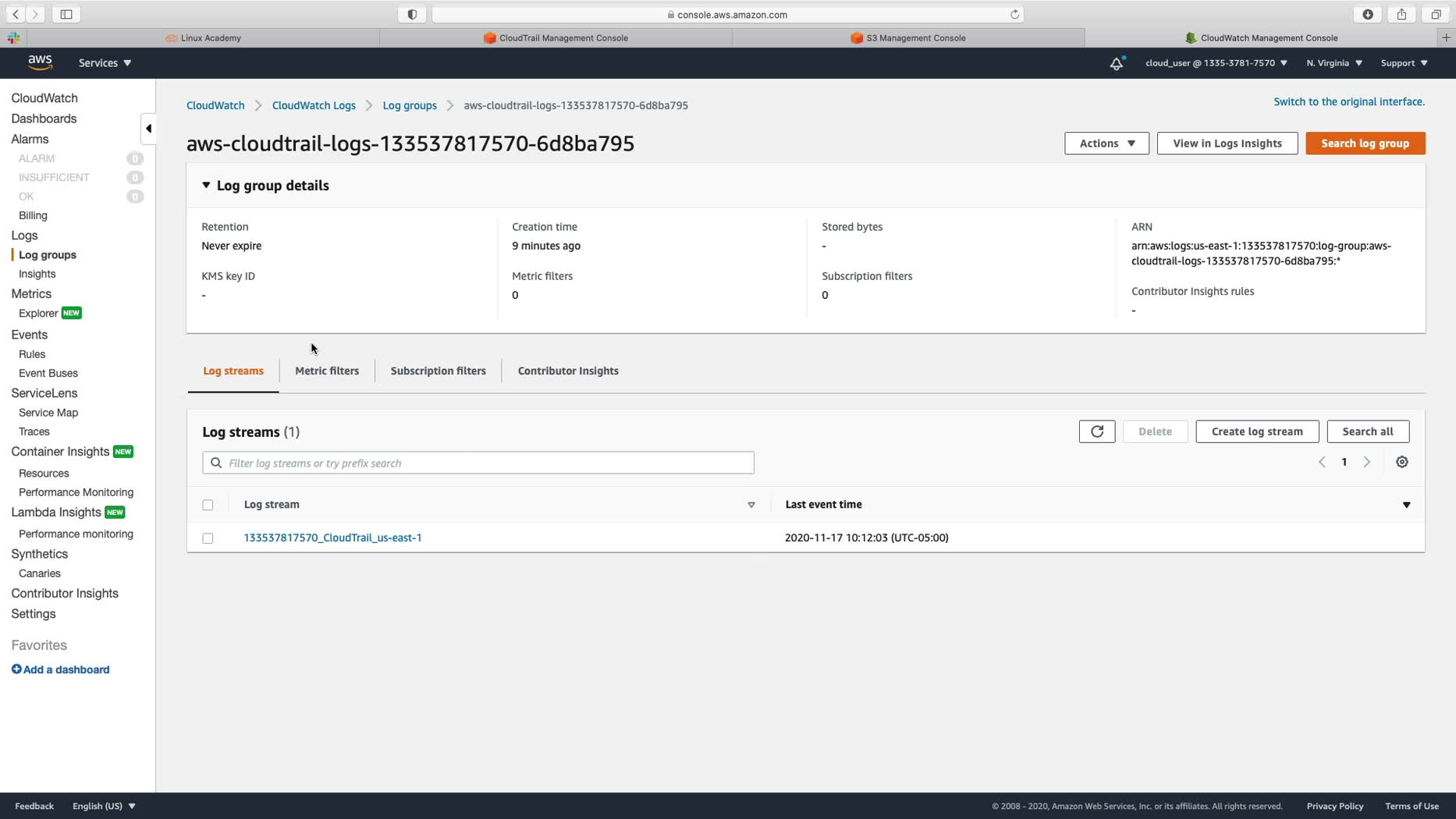
Task: Sort by Log stream column arrow
Action: (751, 505)
